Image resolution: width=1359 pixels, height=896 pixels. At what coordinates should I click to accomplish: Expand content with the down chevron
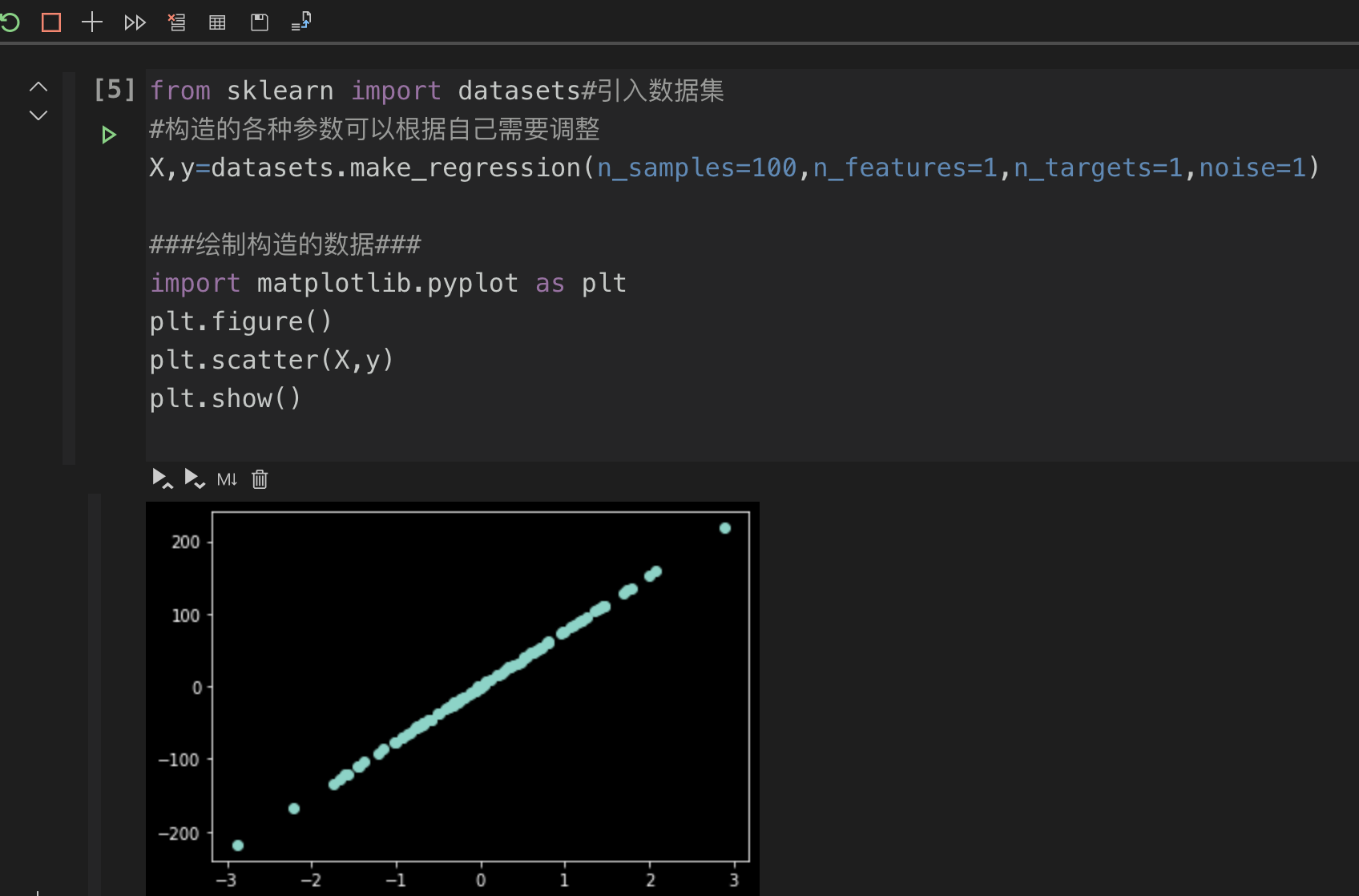[38, 115]
